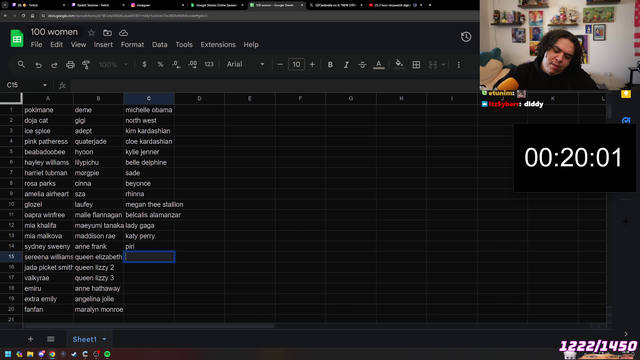Star the 100 women document
The height and width of the screenshot is (360, 640).
(x=91, y=33)
